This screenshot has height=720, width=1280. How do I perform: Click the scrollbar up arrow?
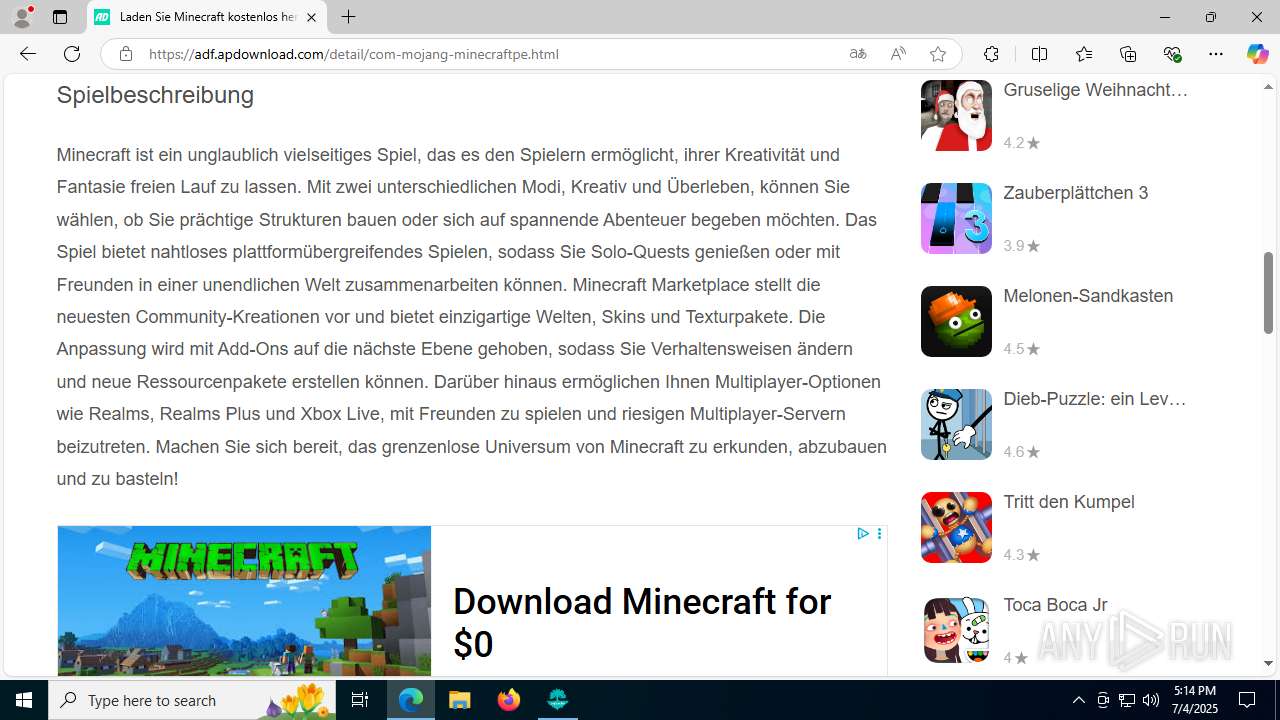click(1268, 87)
